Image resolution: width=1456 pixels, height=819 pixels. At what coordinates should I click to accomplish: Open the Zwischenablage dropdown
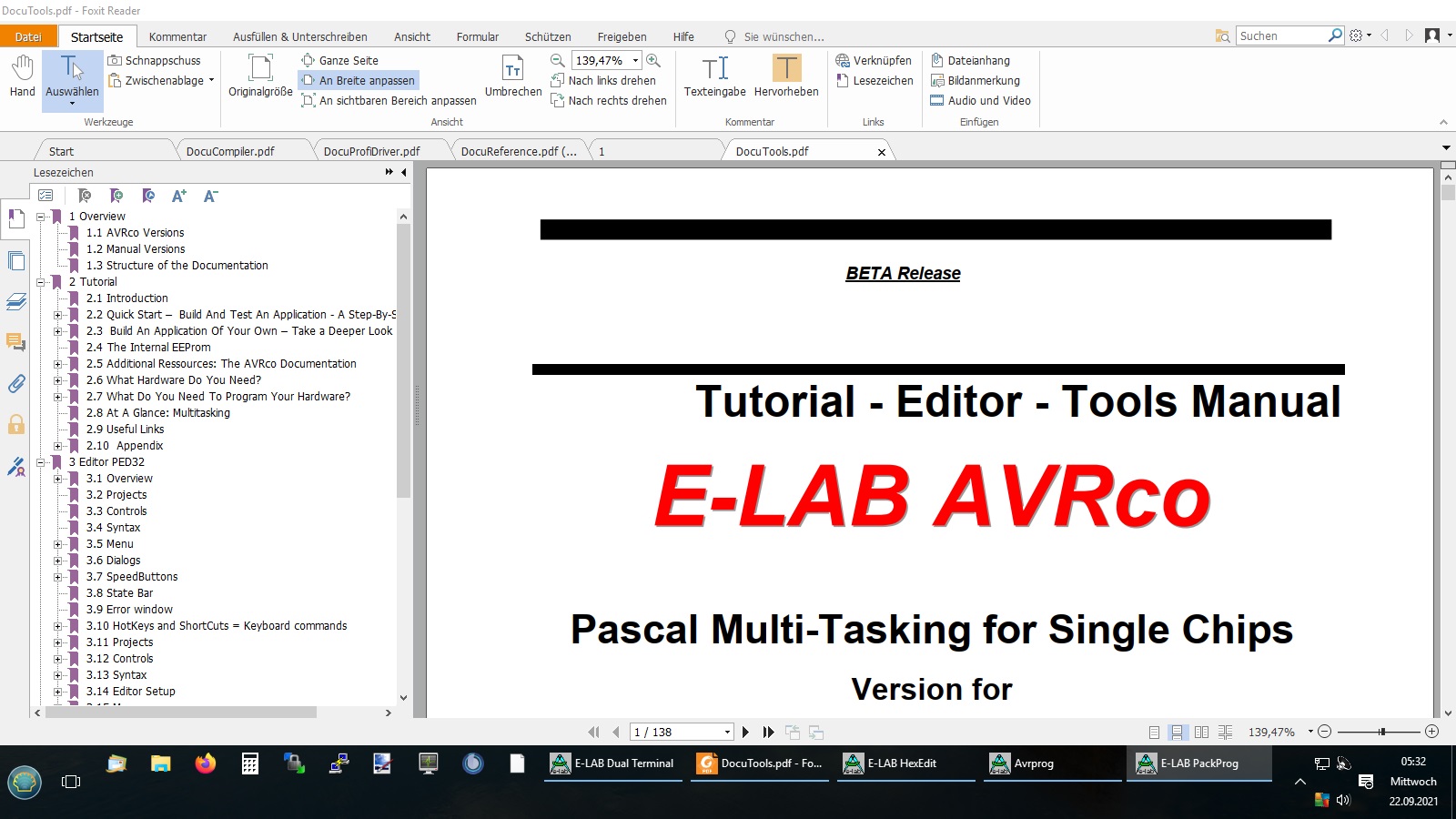211,80
